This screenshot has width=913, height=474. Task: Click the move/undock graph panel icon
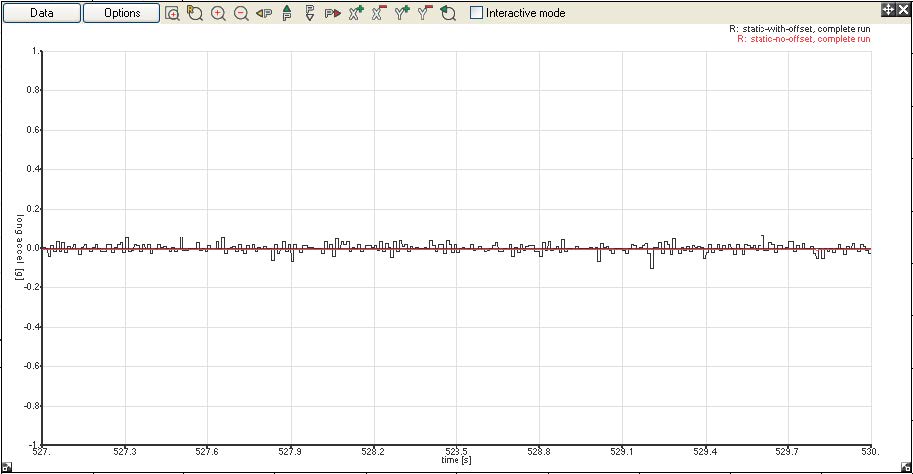click(887, 9)
